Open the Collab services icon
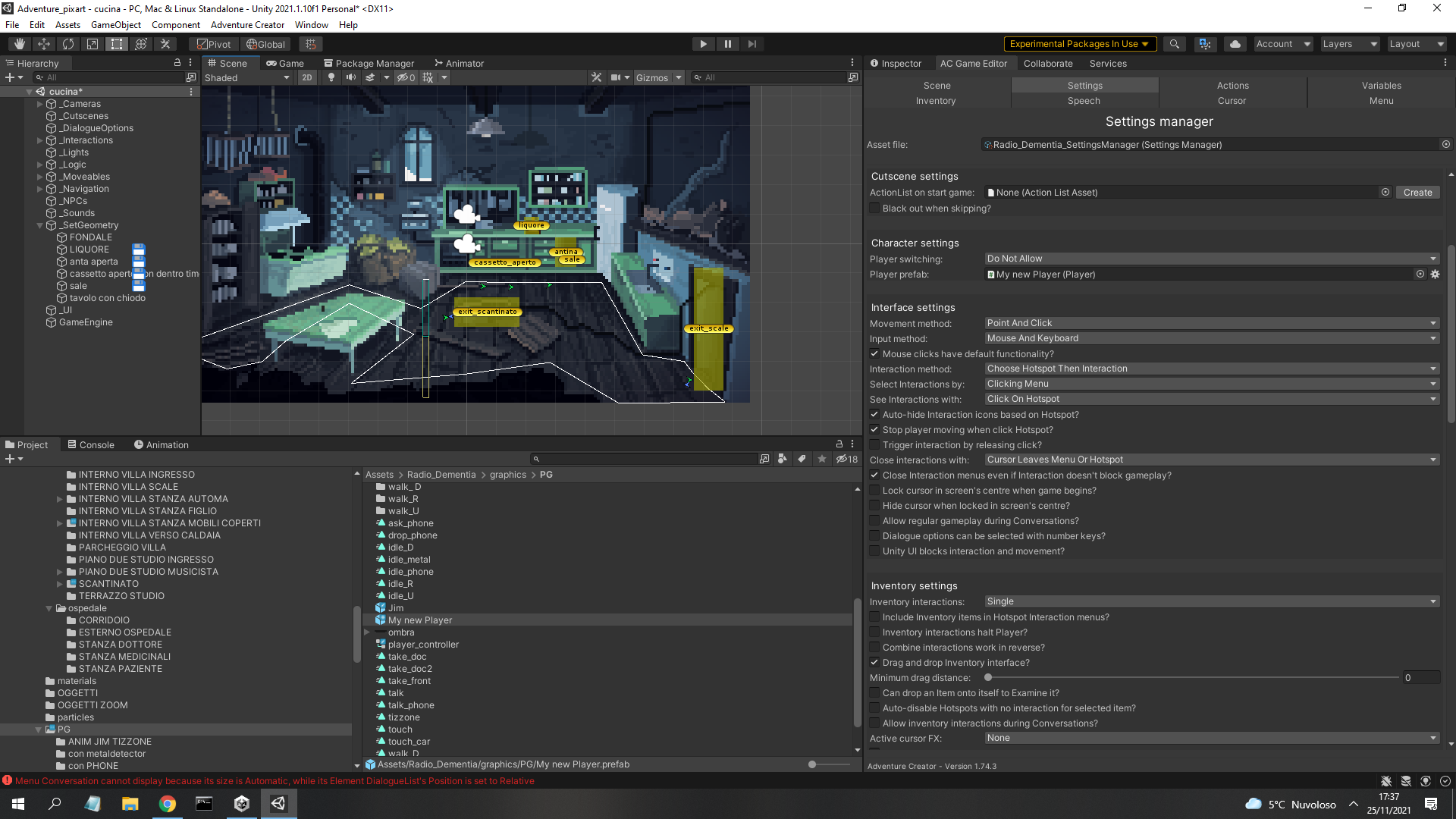 click(1205, 44)
